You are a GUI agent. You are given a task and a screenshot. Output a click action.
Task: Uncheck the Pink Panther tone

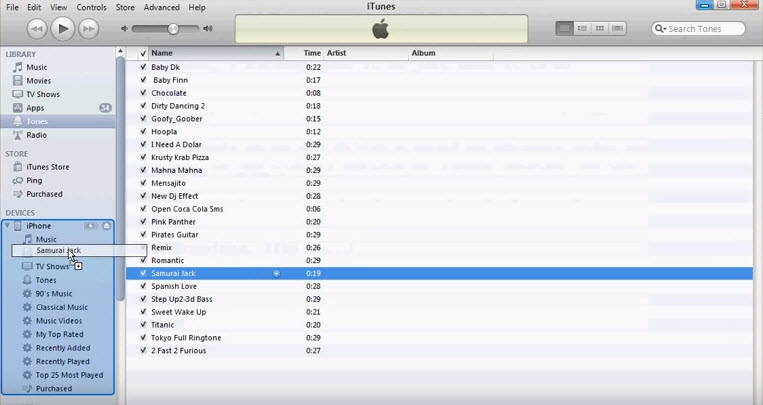click(143, 221)
